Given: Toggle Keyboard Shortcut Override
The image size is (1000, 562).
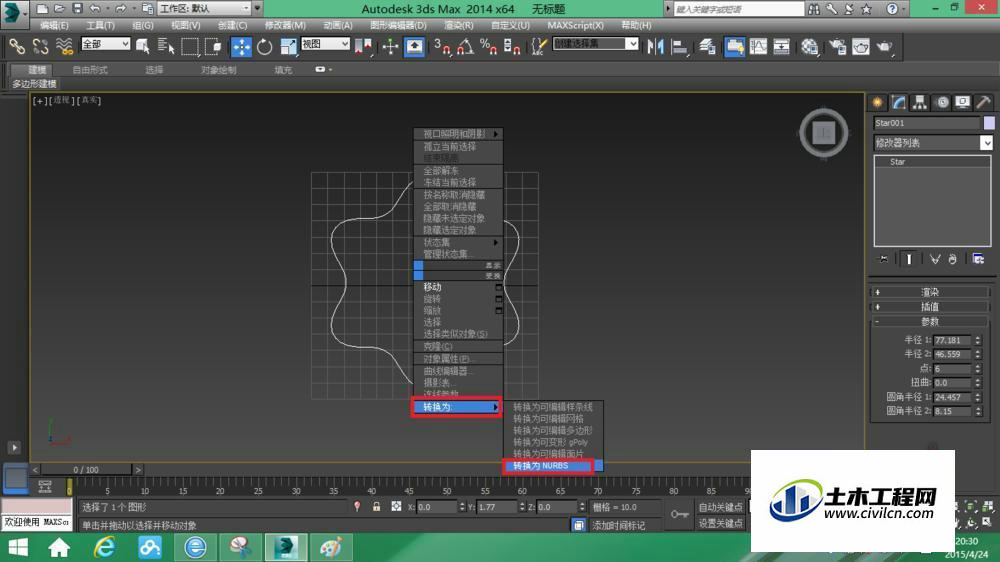Looking at the screenshot, I should (x=415, y=47).
